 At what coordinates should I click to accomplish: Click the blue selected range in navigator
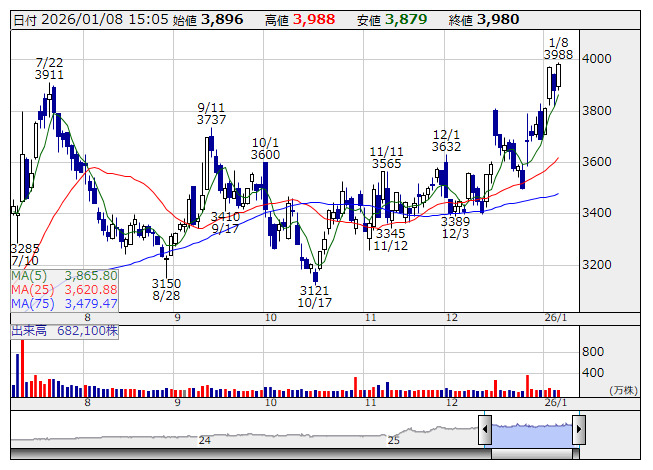[x=531, y=432]
